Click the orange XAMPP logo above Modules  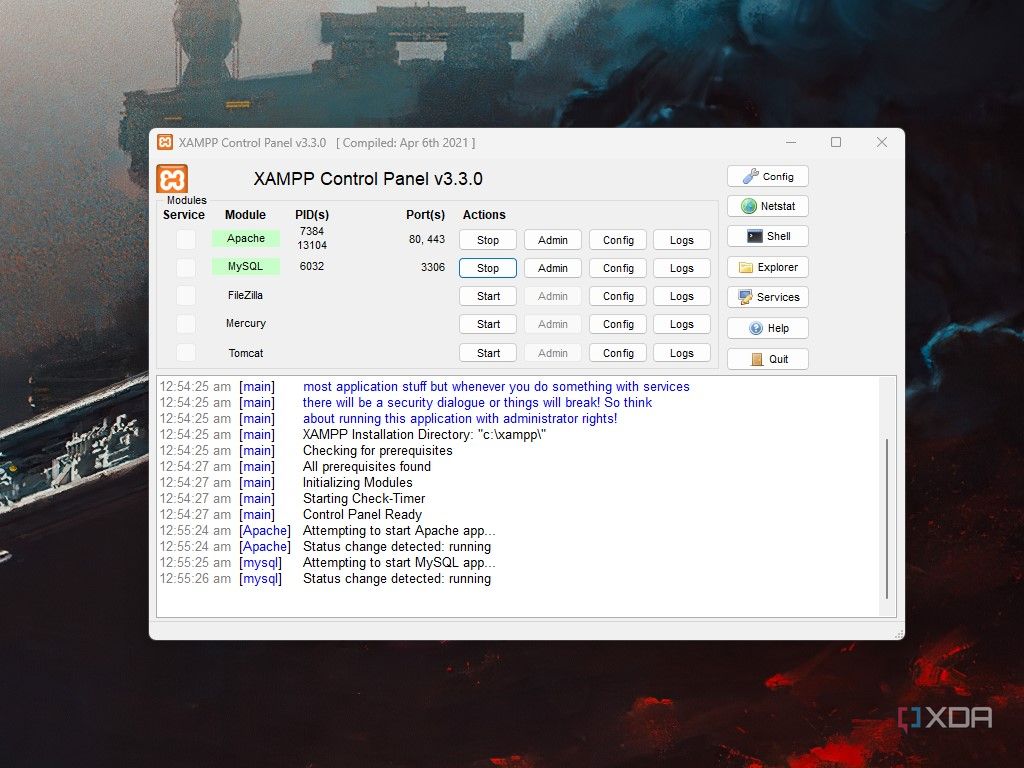point(171,180)
